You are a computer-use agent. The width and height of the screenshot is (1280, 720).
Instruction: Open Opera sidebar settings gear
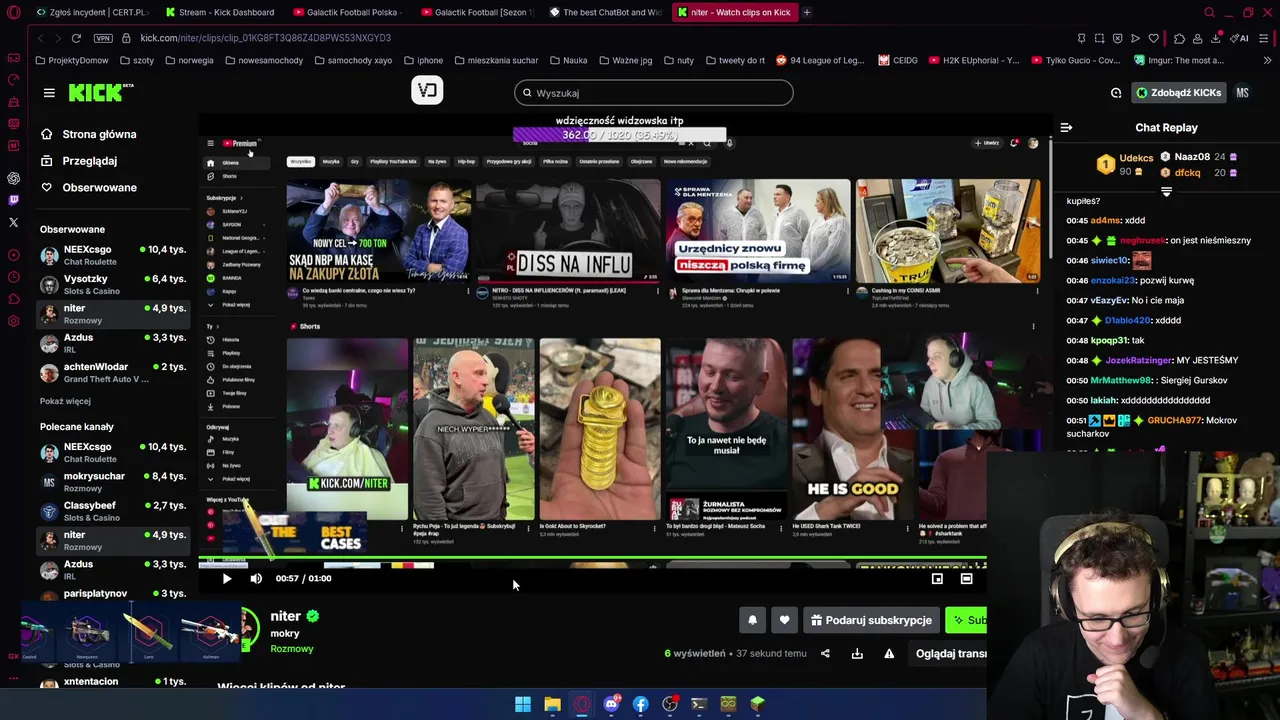[13, 321]
